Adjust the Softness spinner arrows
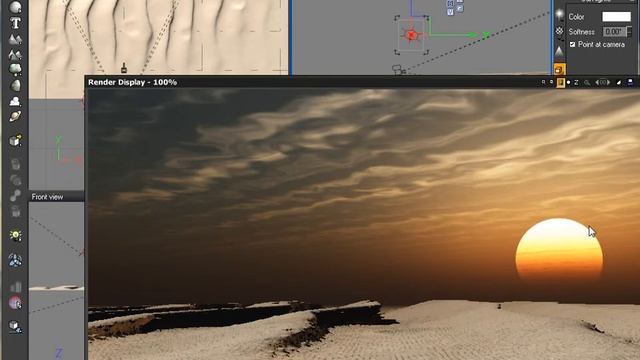Screen dimensions: 640x360 click(629, 32)
